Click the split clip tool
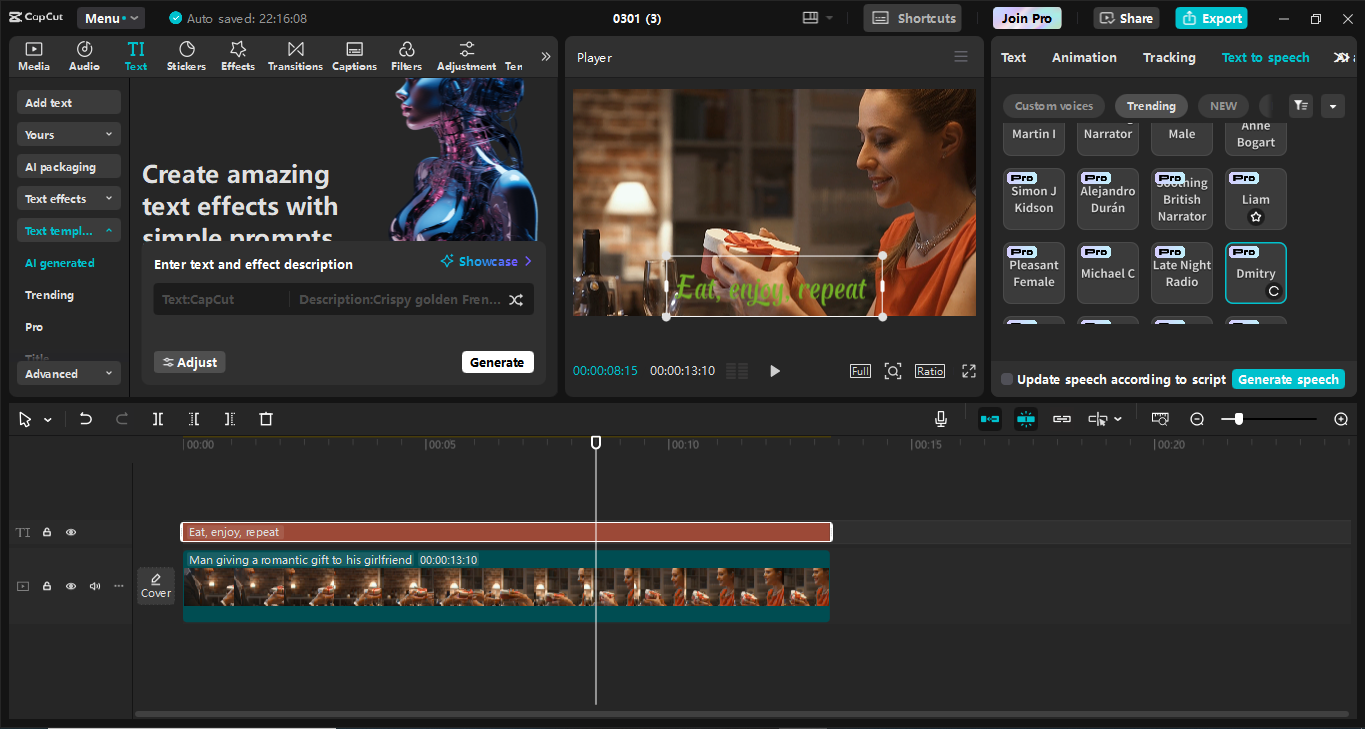This screenshot has width=1365, height=729. click(158, 419)
